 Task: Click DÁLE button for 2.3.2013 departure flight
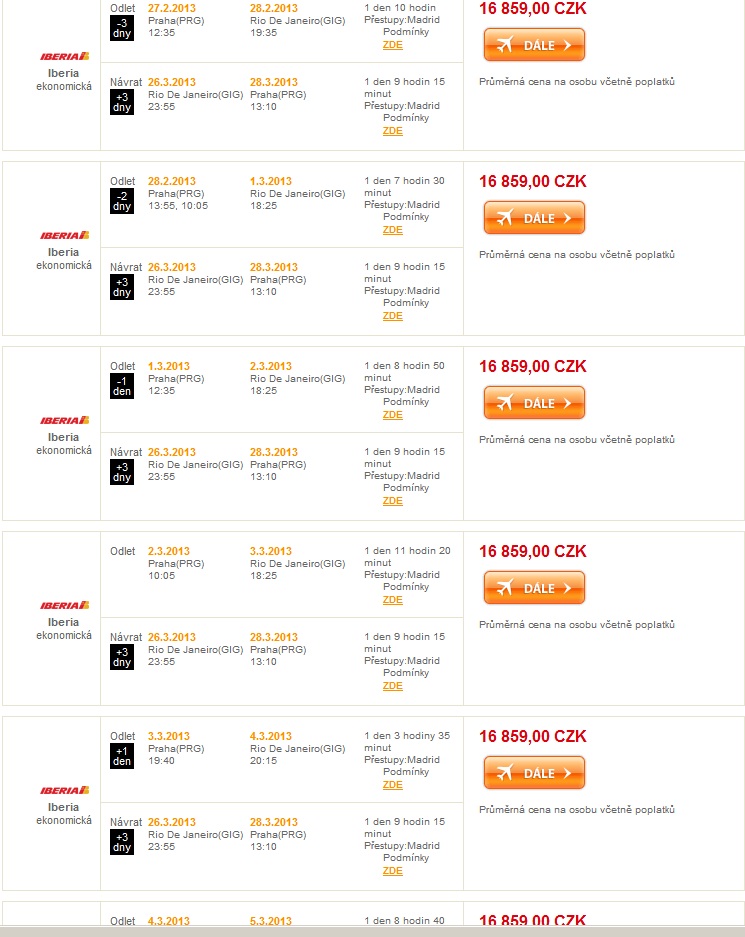534,588
